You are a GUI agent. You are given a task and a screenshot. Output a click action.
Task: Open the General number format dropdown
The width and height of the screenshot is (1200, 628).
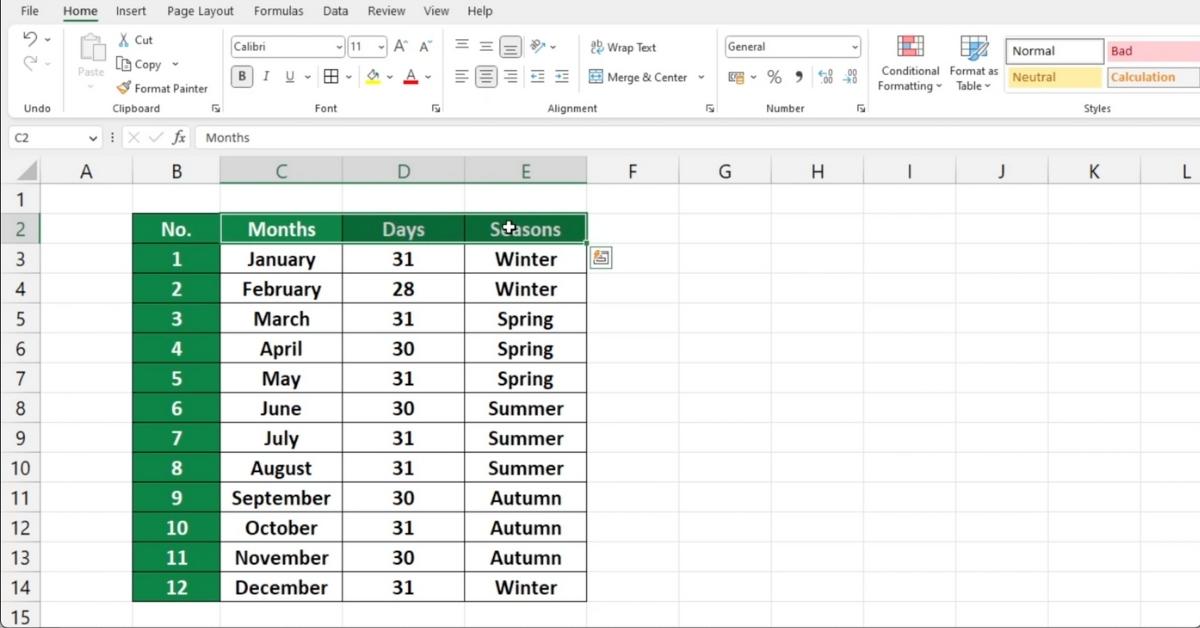(x=855, y=46)
